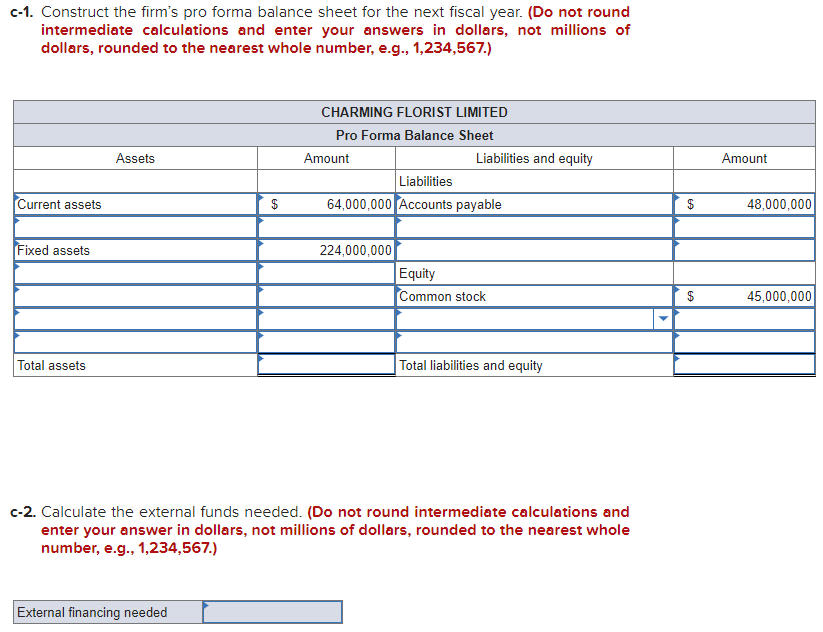Click the Assets column header
This screenshot has width=823, height=632.
pyautogui.click(x=135, y=159)
